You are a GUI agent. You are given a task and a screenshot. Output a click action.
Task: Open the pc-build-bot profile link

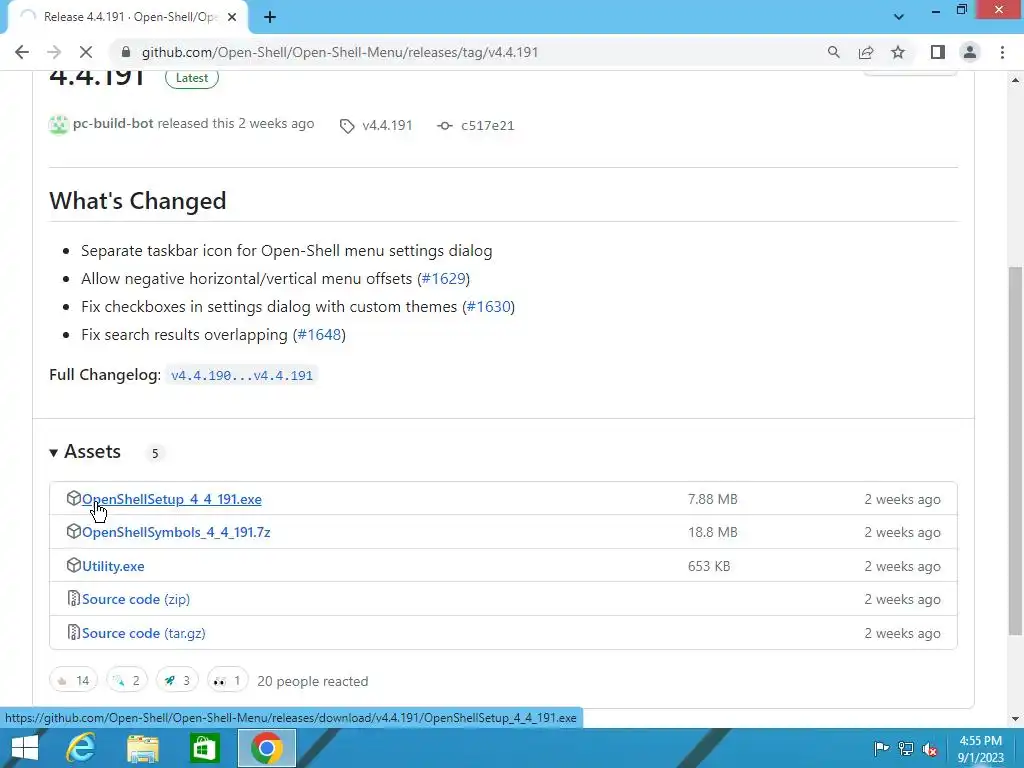coord(113,123)
